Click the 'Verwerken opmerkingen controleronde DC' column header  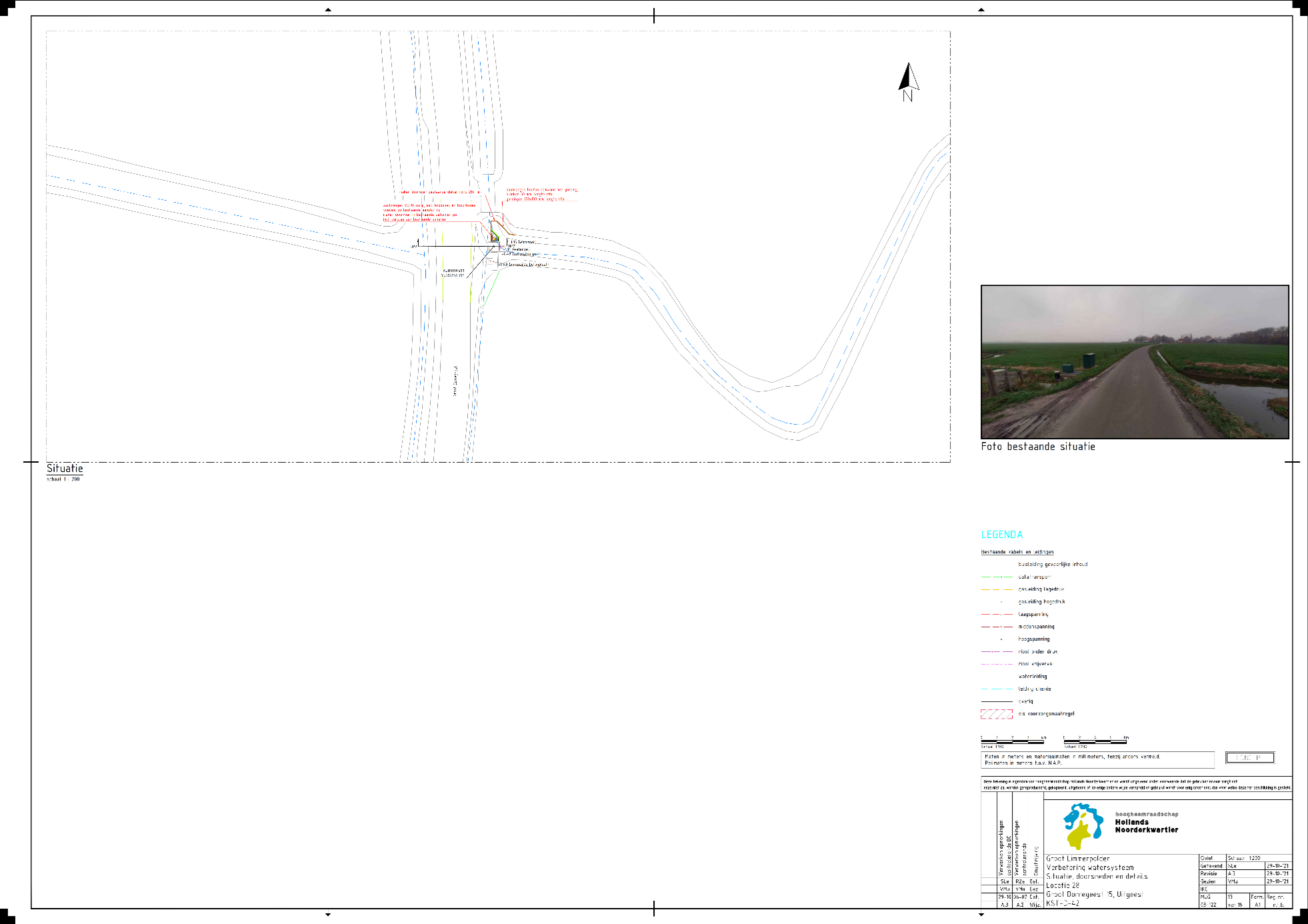[1005, 848]
